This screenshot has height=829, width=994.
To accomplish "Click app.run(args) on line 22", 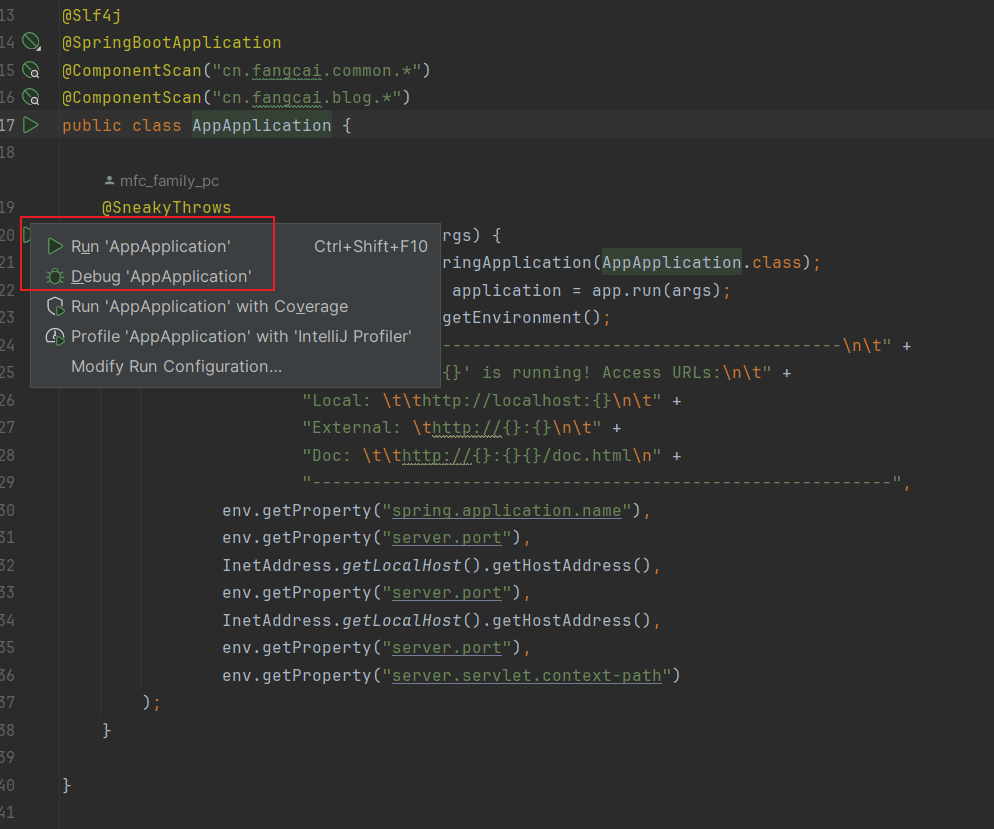I will pyautogui.click(x=656, y=290).
